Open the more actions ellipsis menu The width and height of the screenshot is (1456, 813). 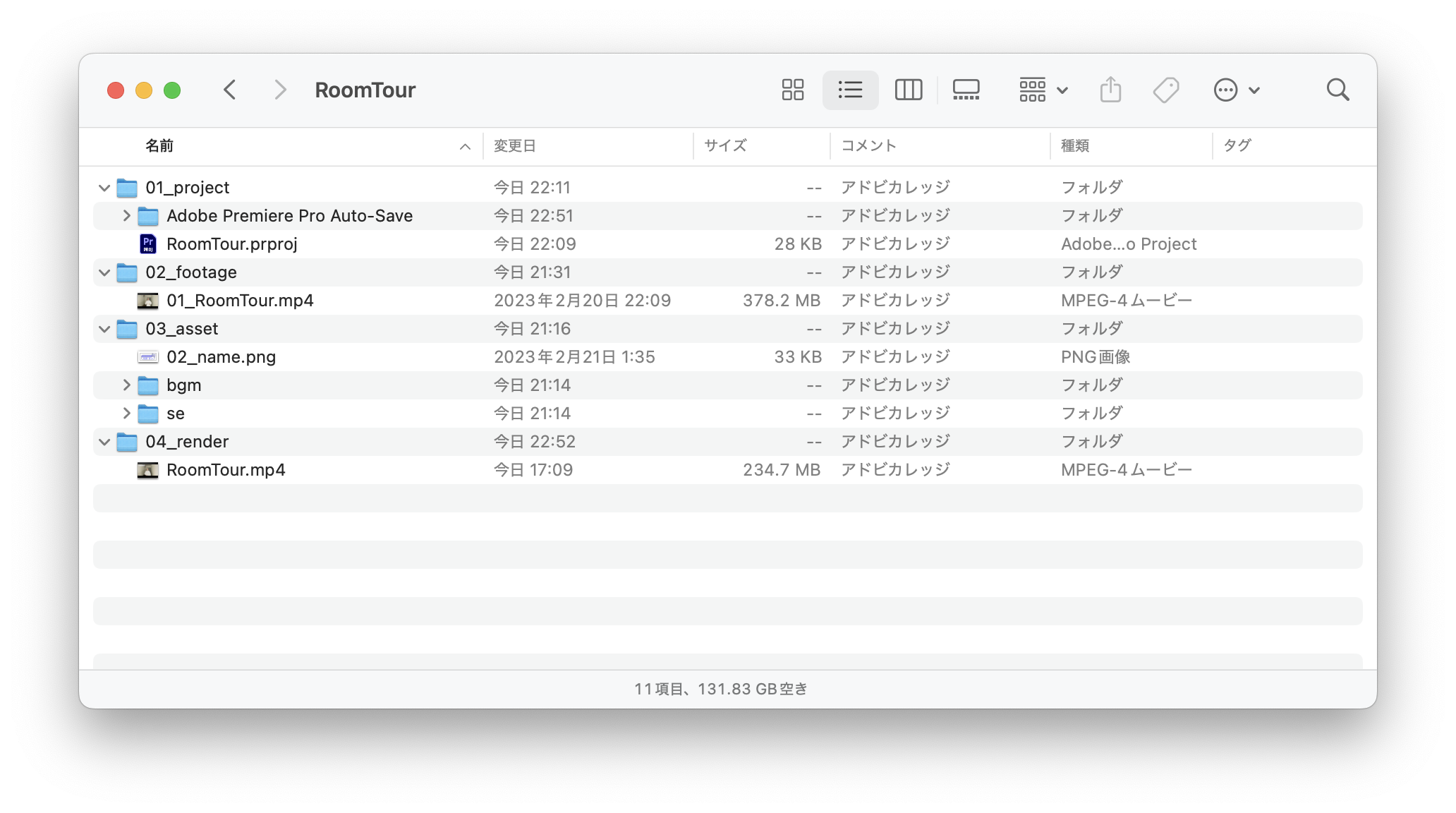click(x=1237, y=90)
